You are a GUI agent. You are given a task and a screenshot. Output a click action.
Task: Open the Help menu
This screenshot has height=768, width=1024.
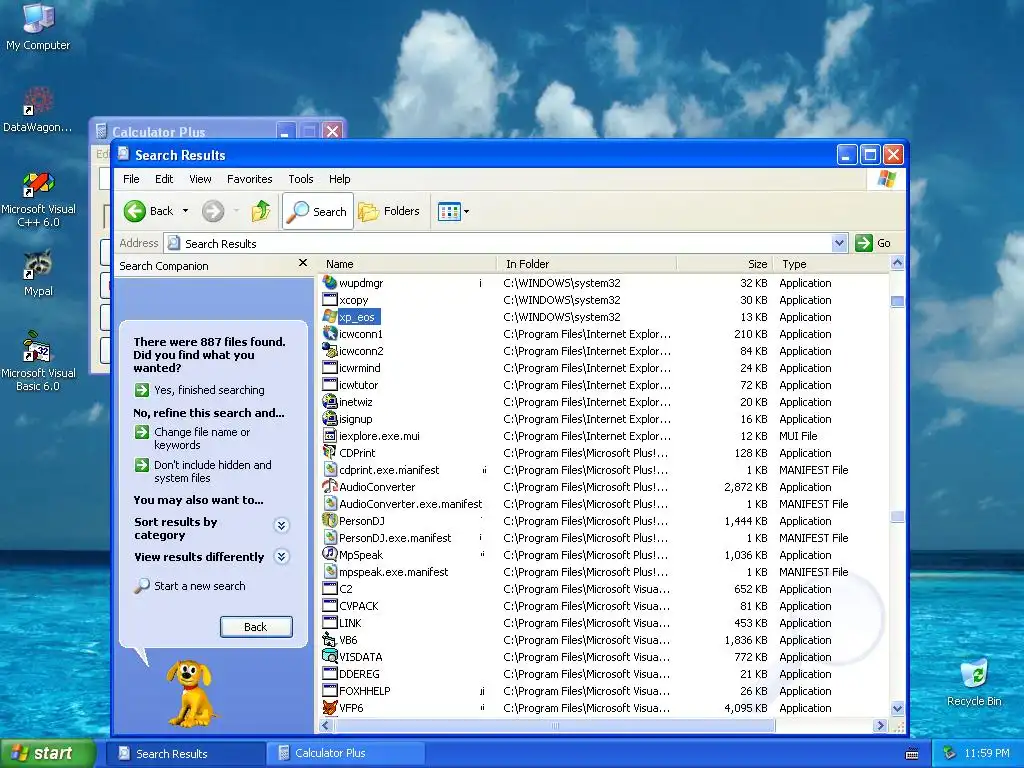(339, 179)
